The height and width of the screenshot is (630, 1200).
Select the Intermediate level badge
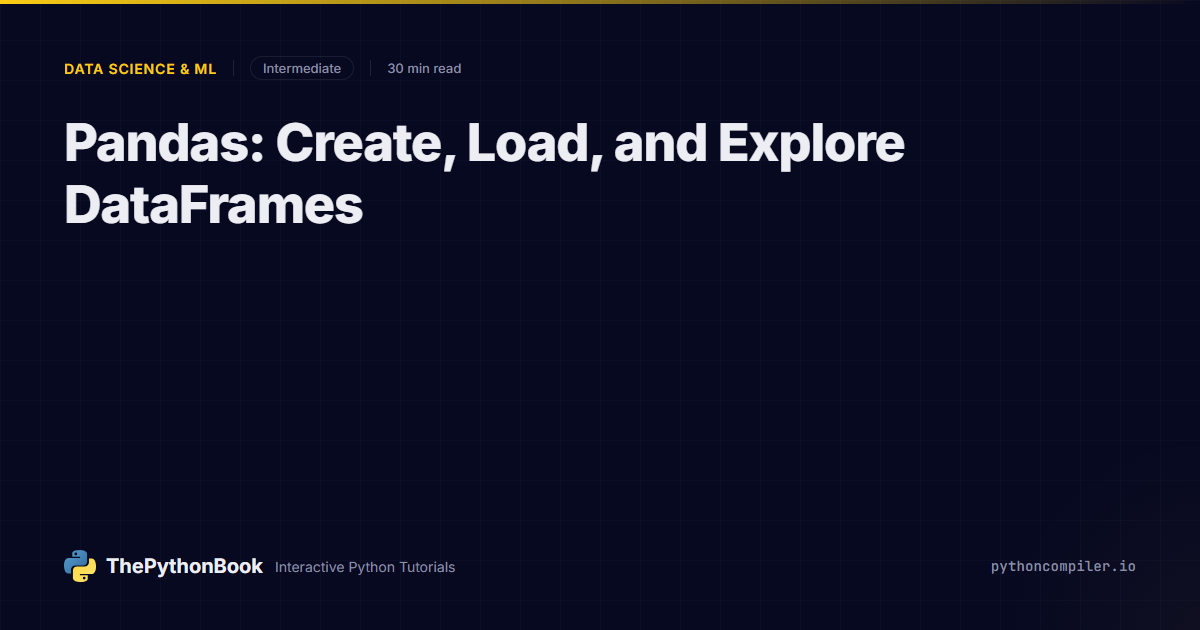[302, 68]
